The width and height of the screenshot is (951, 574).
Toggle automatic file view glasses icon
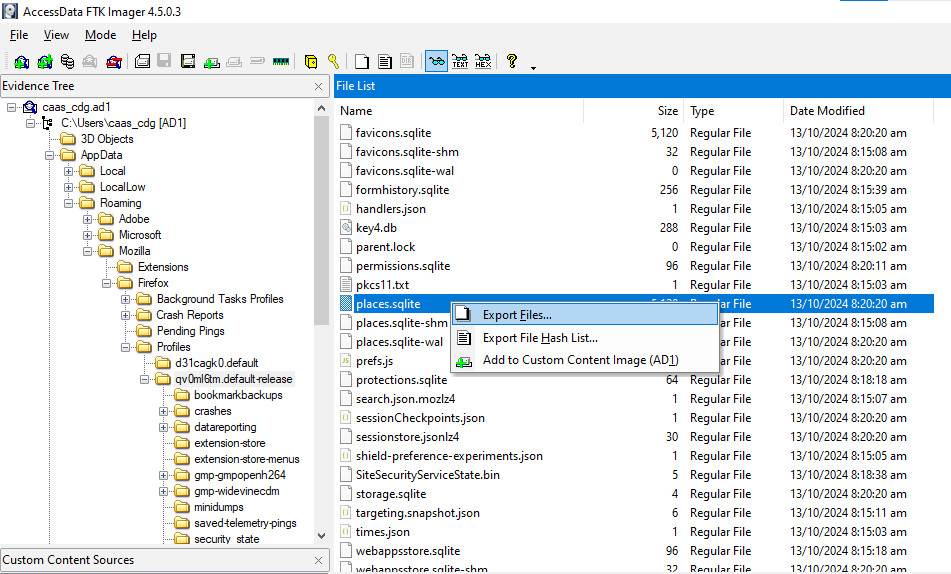tap(436, 61)
